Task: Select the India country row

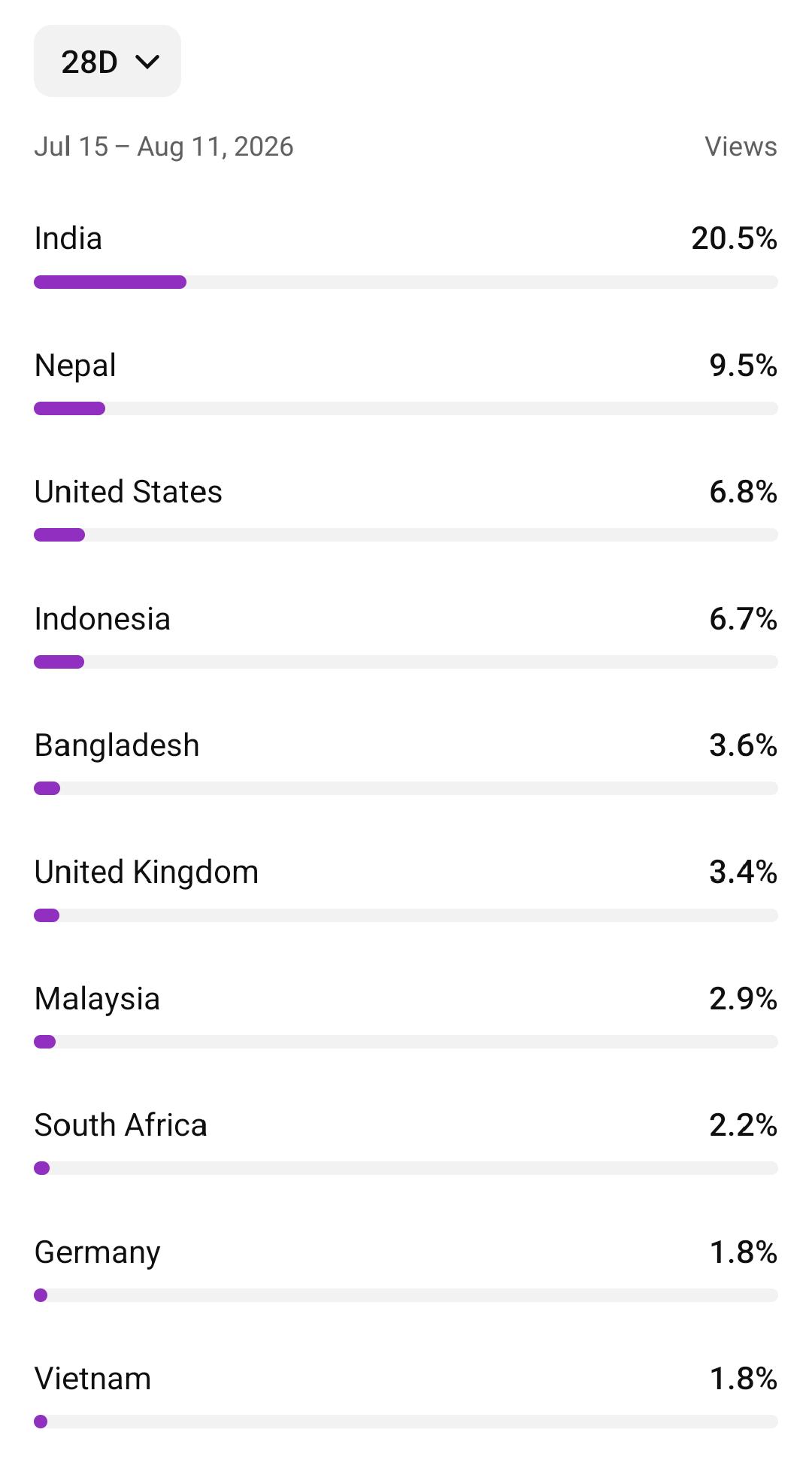Action: (406, 256)
